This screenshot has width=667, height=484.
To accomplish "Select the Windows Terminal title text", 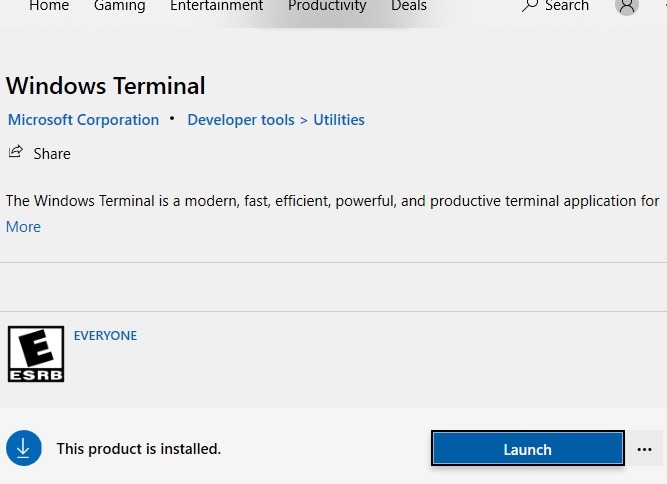I will [x=105, y=85].
